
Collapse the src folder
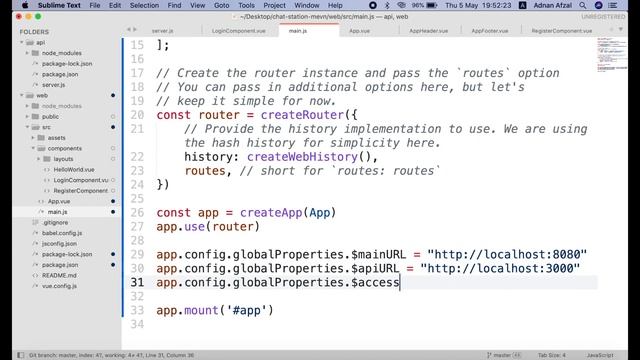[27, 127]
